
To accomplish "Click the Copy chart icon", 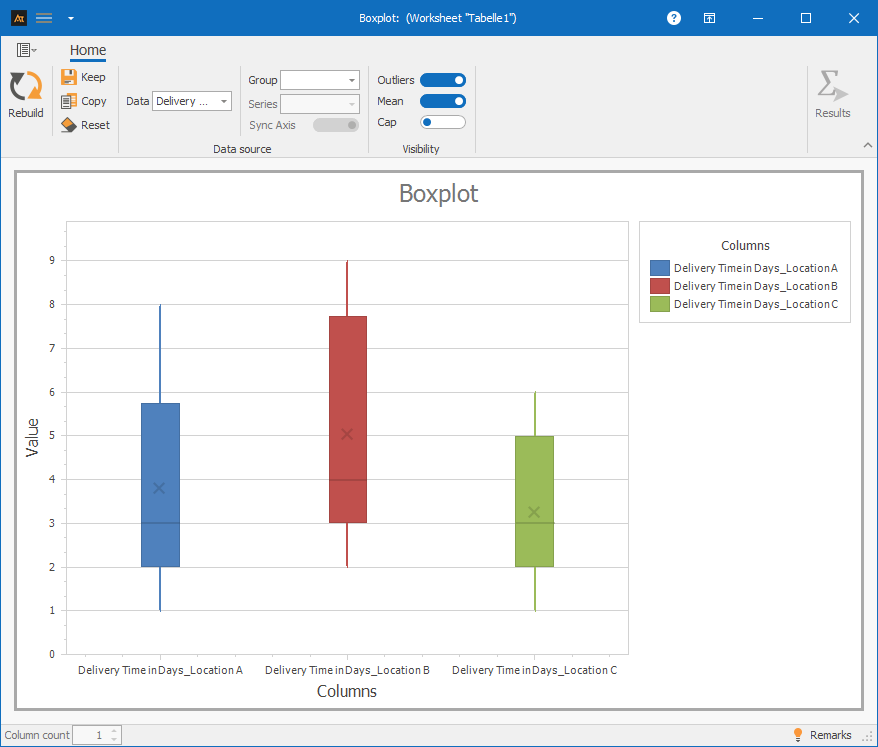I will (x=69, y=101).
